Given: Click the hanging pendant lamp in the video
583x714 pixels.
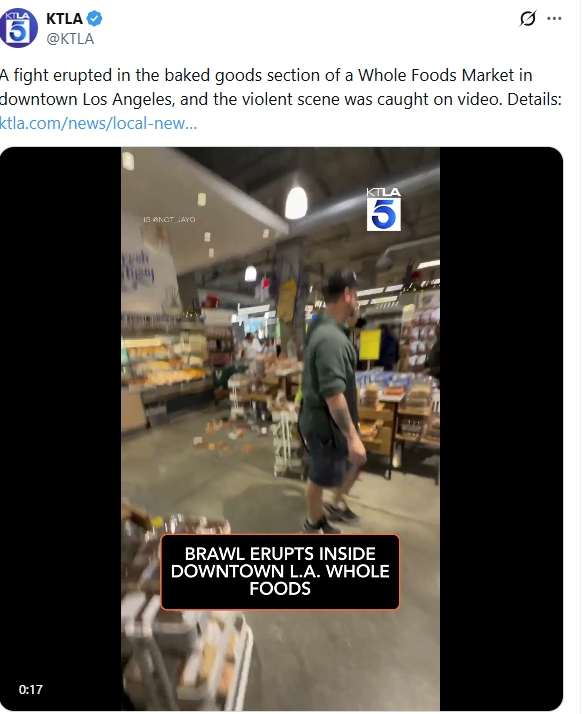Looking at the screenshot, I should pos(296,203).
